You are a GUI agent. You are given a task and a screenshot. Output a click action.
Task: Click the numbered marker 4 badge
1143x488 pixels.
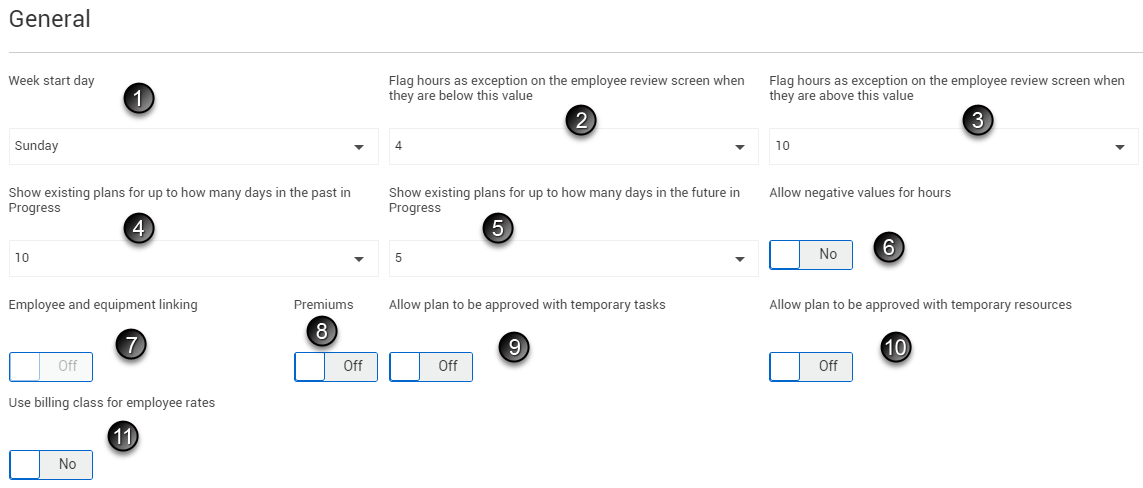pos(139,228)
